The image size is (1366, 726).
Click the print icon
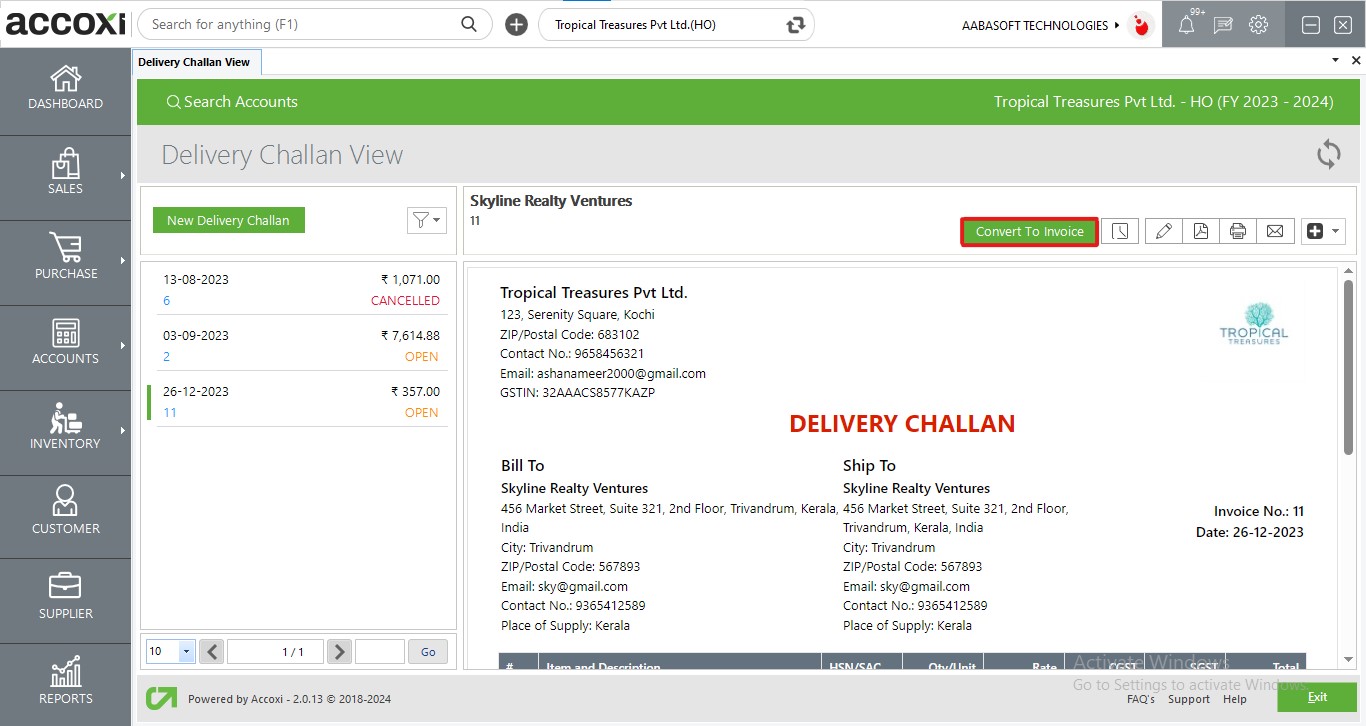pos(1237,231)
